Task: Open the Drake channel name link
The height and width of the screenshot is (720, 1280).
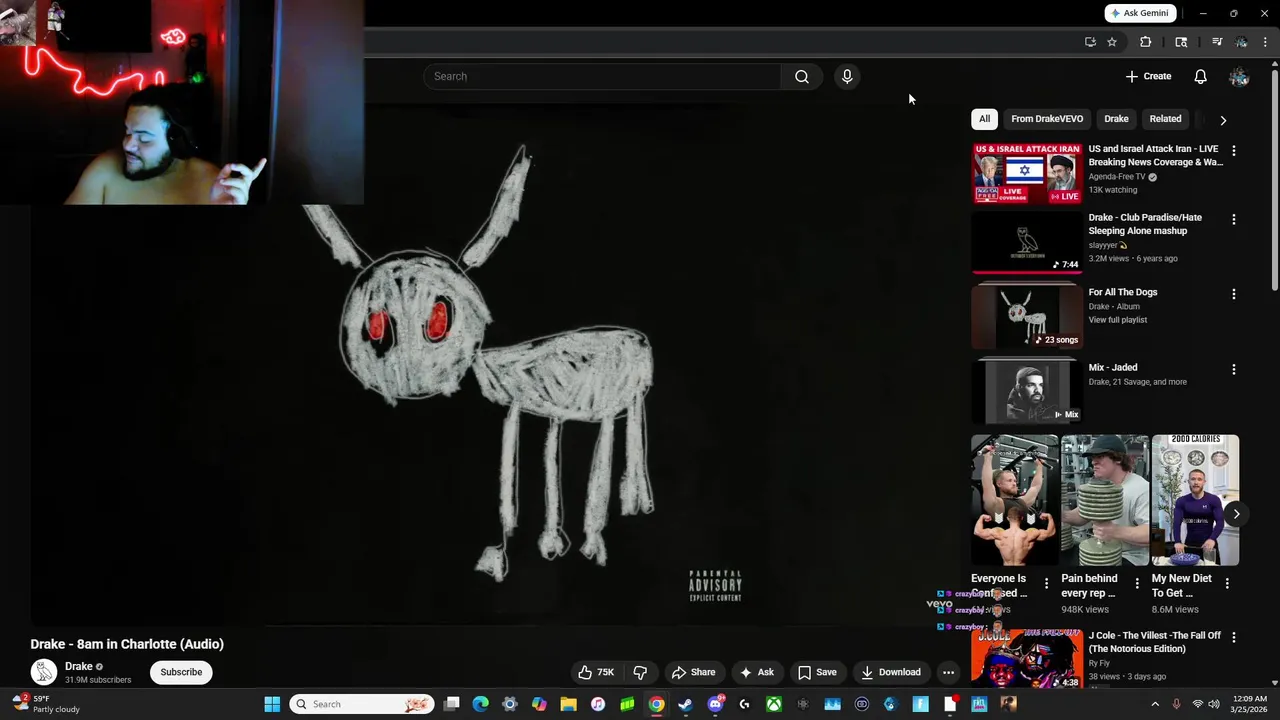Action: point(79,666)
